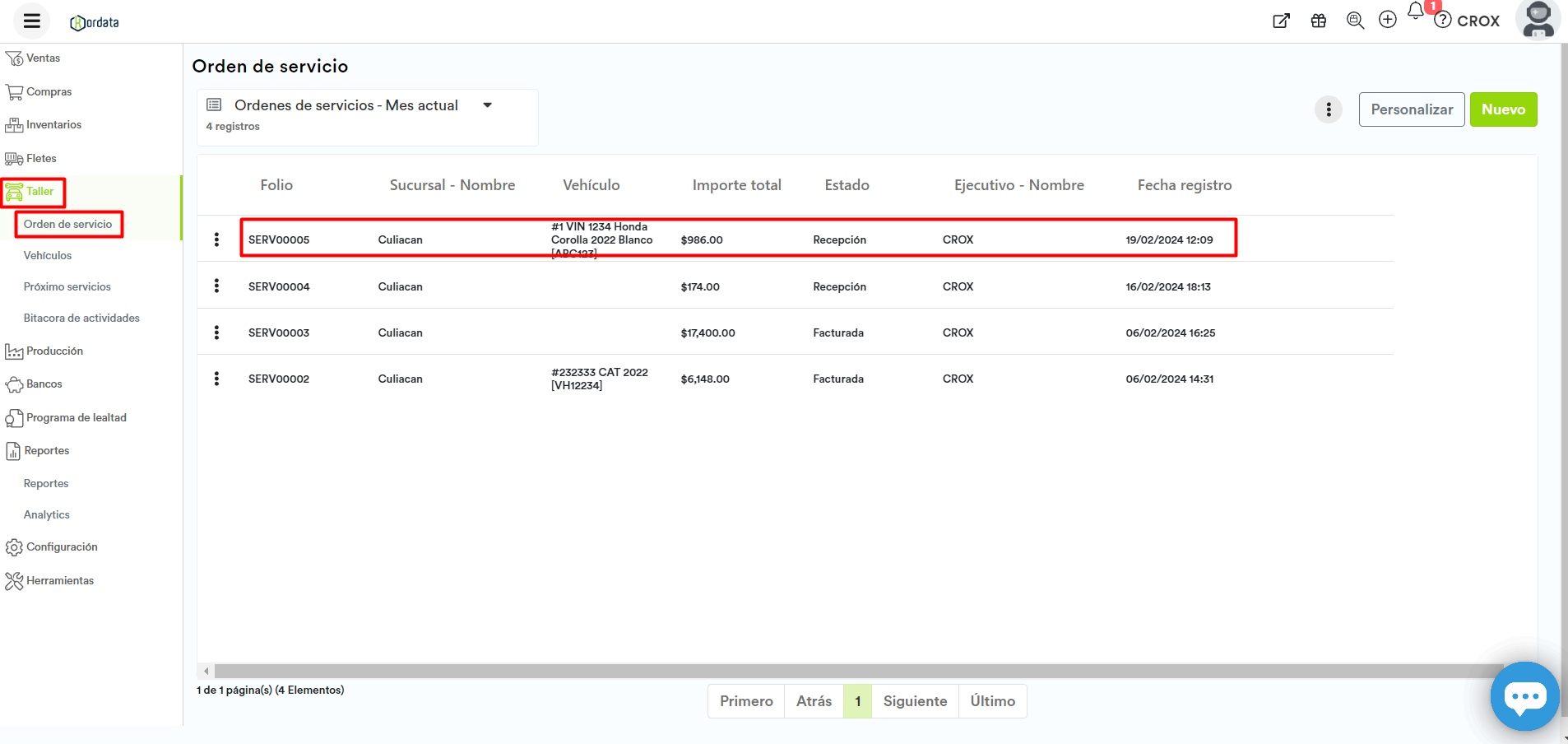Image resolution: width=1568 pixels, height=744 pixels.
Task: Click the Personalizar button
Action: (1411, 109)
